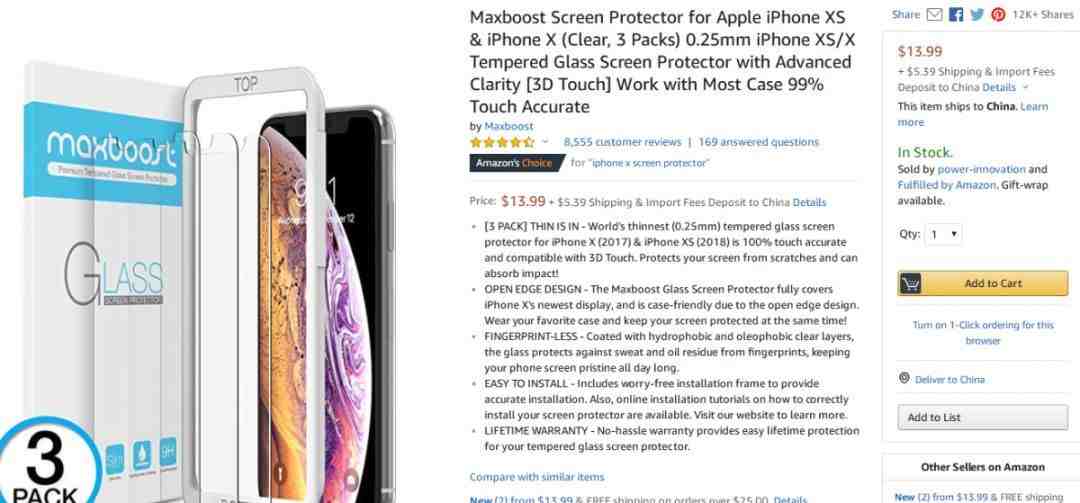
Task: Open the star rating breakdown
Action: click(501, 143)
